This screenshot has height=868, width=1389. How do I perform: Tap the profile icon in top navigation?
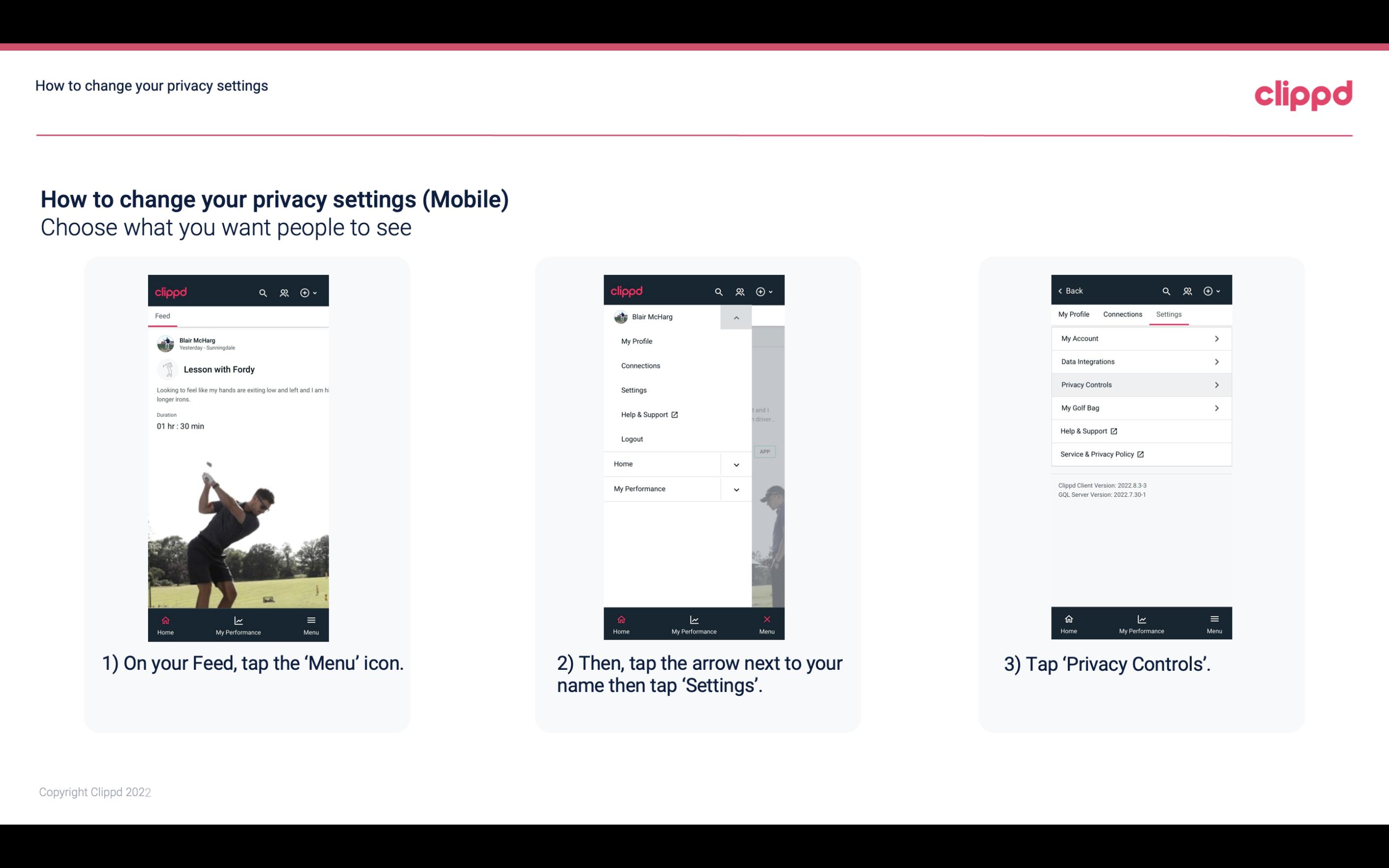285,291
